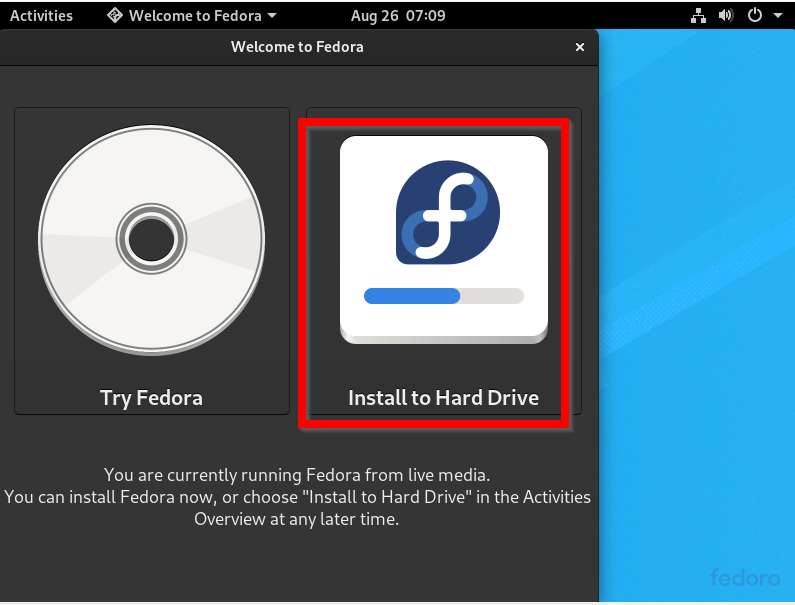Image resolution: width=795 pixels, height=605 pixels.
Task: Click the Fedora logo installer icon
Action: coord(444,239)
